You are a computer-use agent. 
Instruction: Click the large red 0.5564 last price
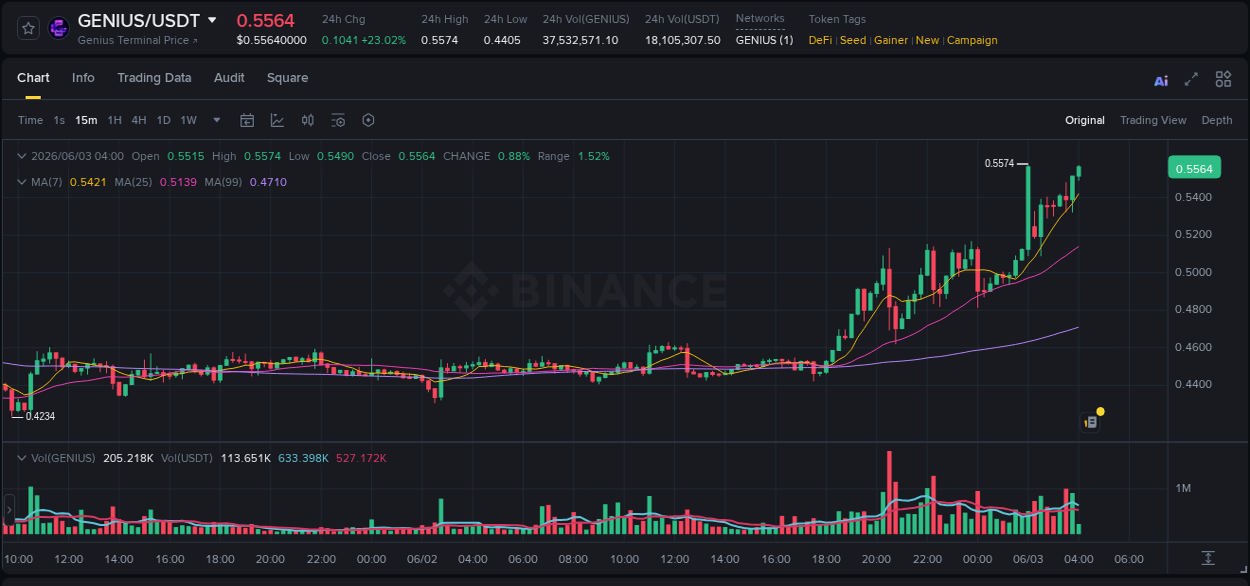265,20
